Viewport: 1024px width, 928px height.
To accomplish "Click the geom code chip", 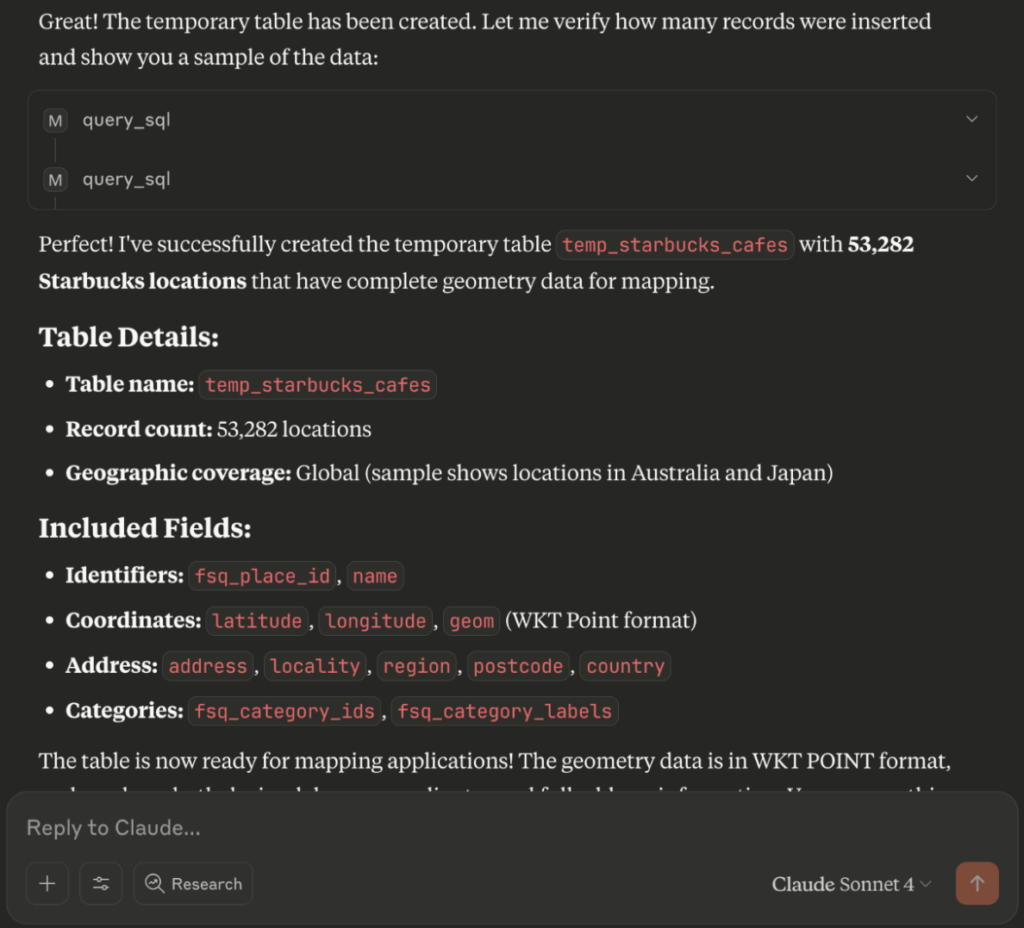I will click(472, 620).
